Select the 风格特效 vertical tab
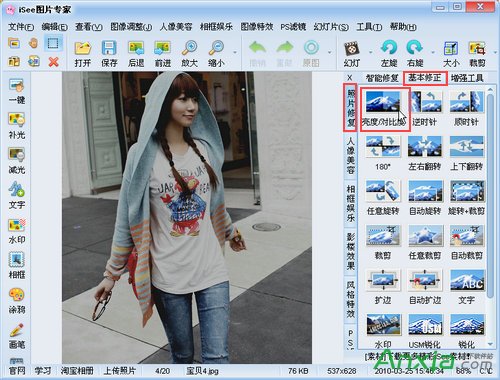 coord(350,299)
